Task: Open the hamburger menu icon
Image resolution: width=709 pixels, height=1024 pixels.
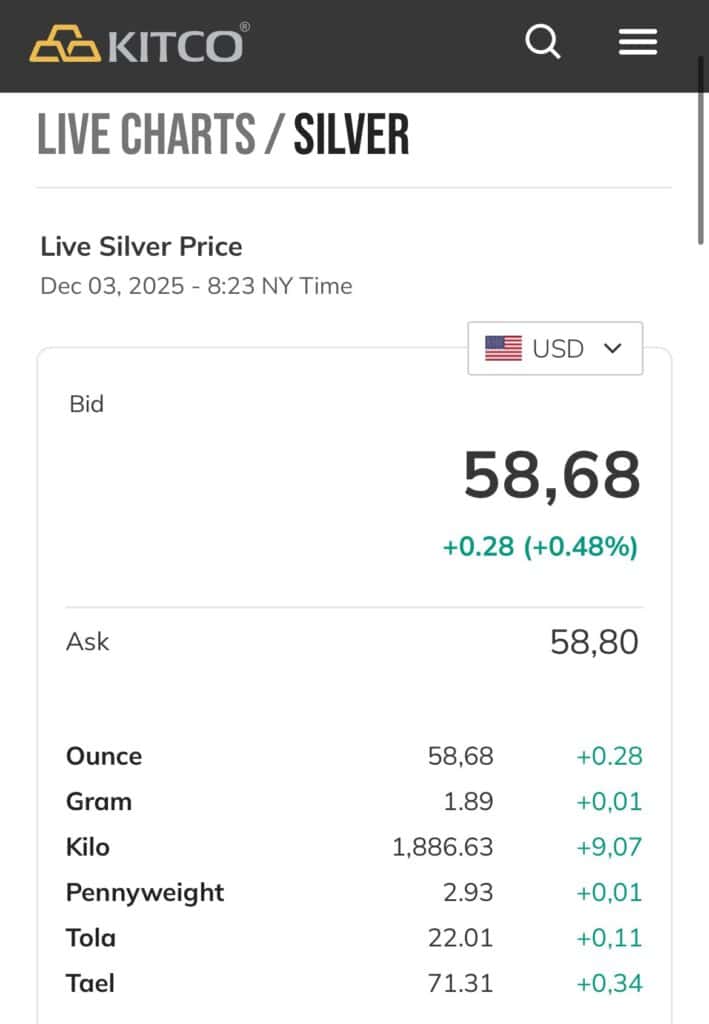Action: pyautogui.click(x=637, y=43)
